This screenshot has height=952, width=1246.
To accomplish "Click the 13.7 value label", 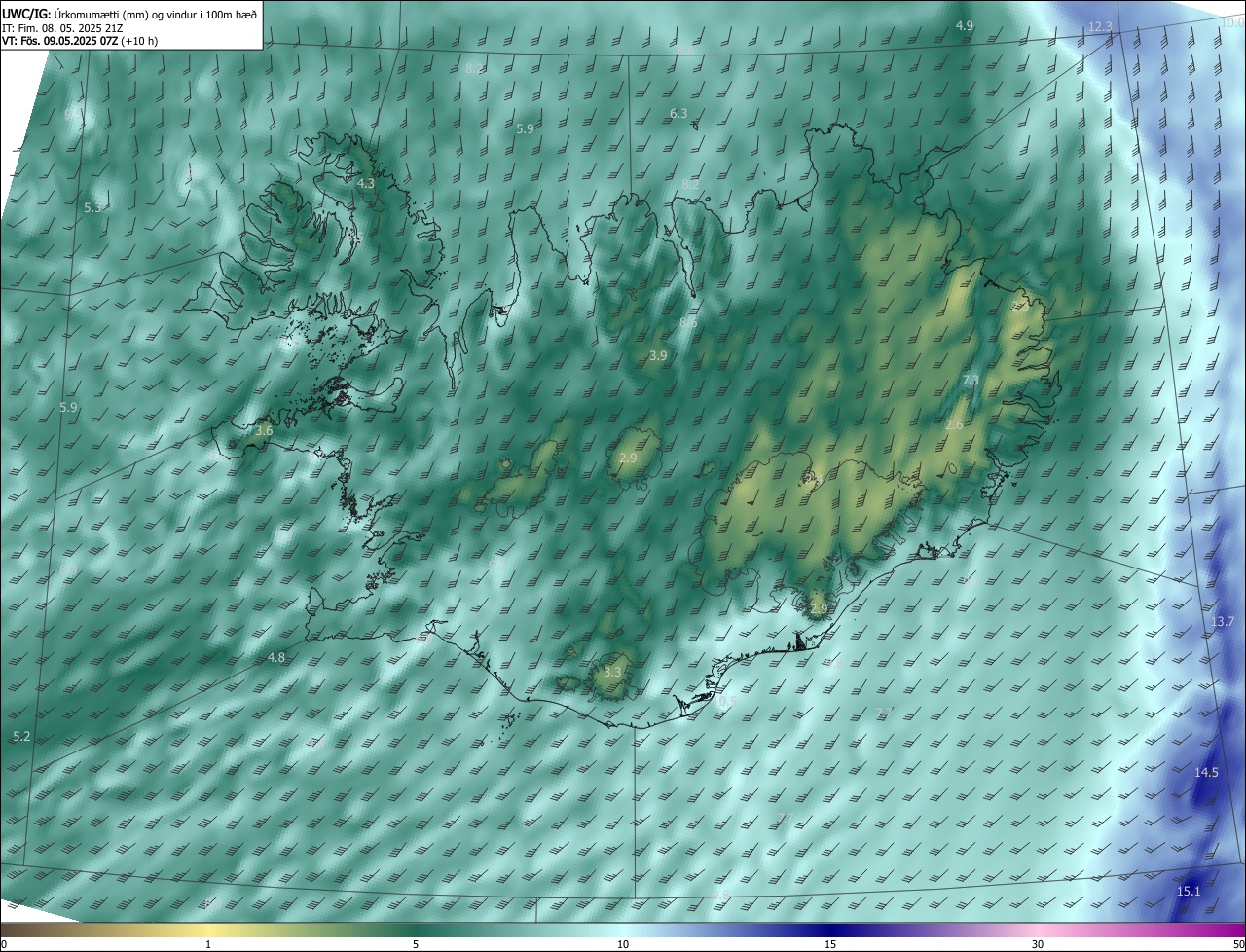I will click(1223, 621).
